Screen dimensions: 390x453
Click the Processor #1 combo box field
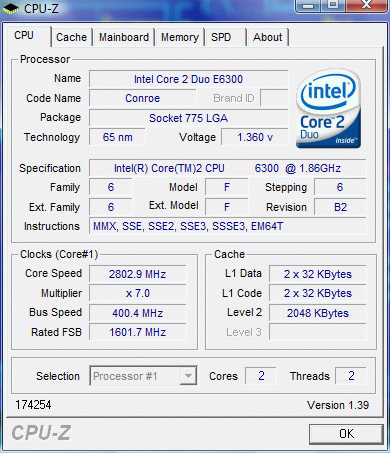[143, 376]
